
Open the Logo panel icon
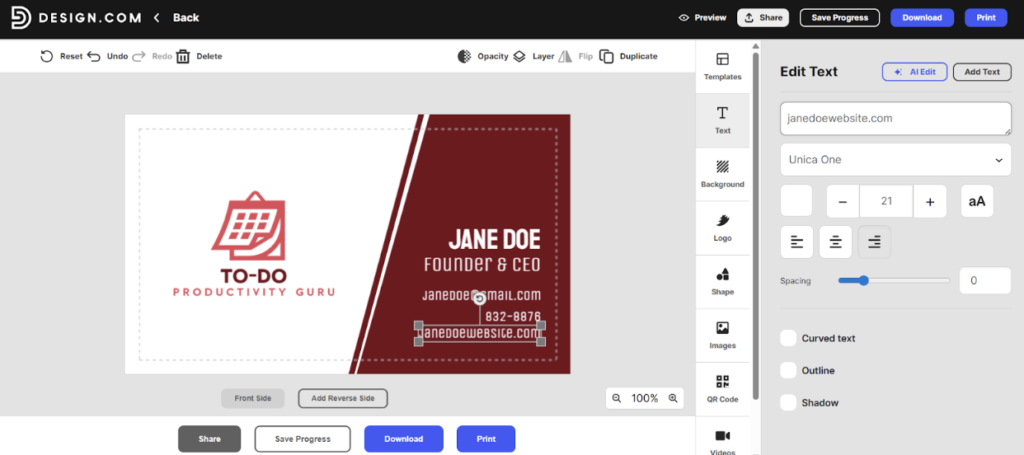[x=722, y=227]
